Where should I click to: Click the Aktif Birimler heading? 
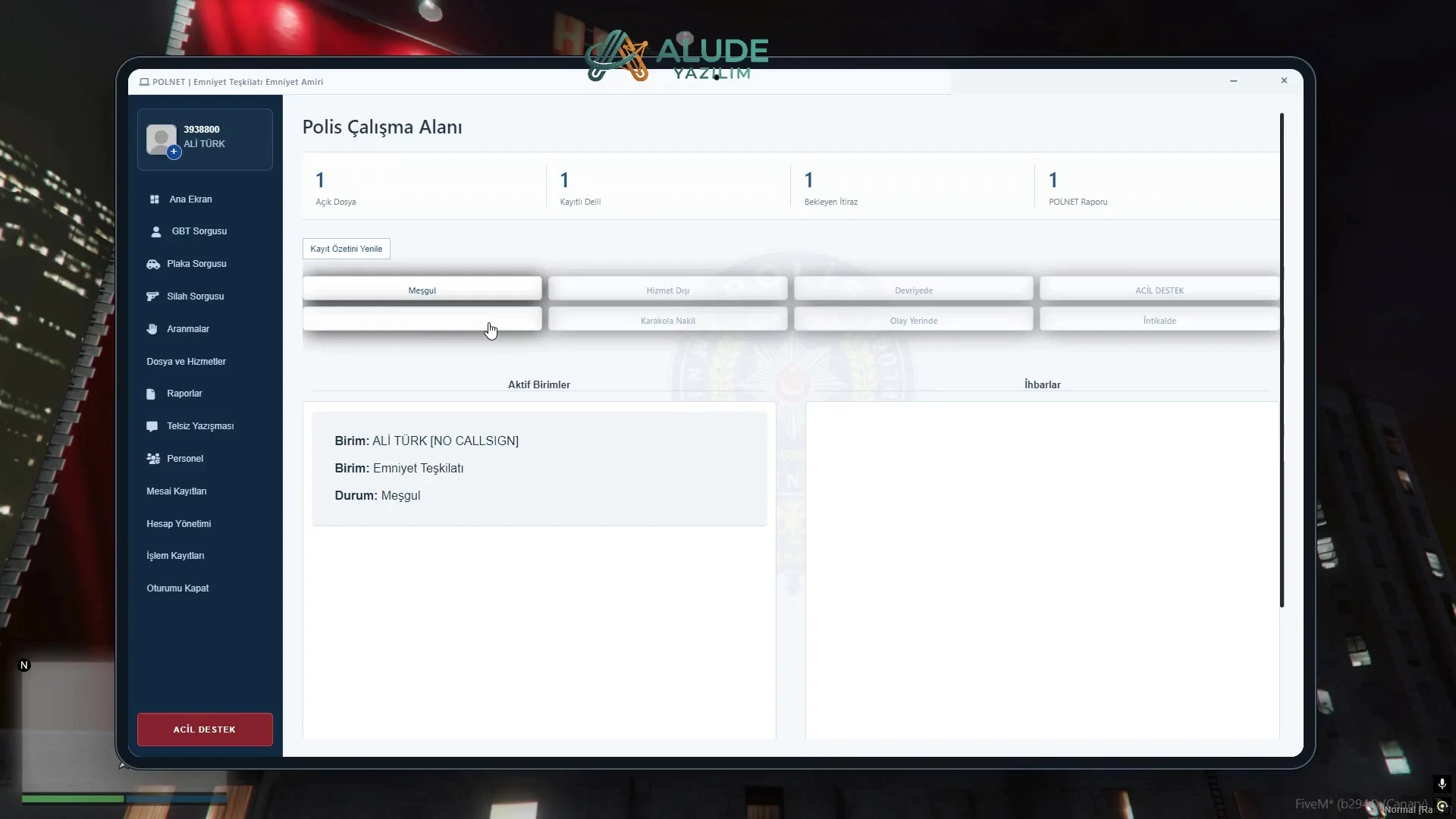coord(539,384)
